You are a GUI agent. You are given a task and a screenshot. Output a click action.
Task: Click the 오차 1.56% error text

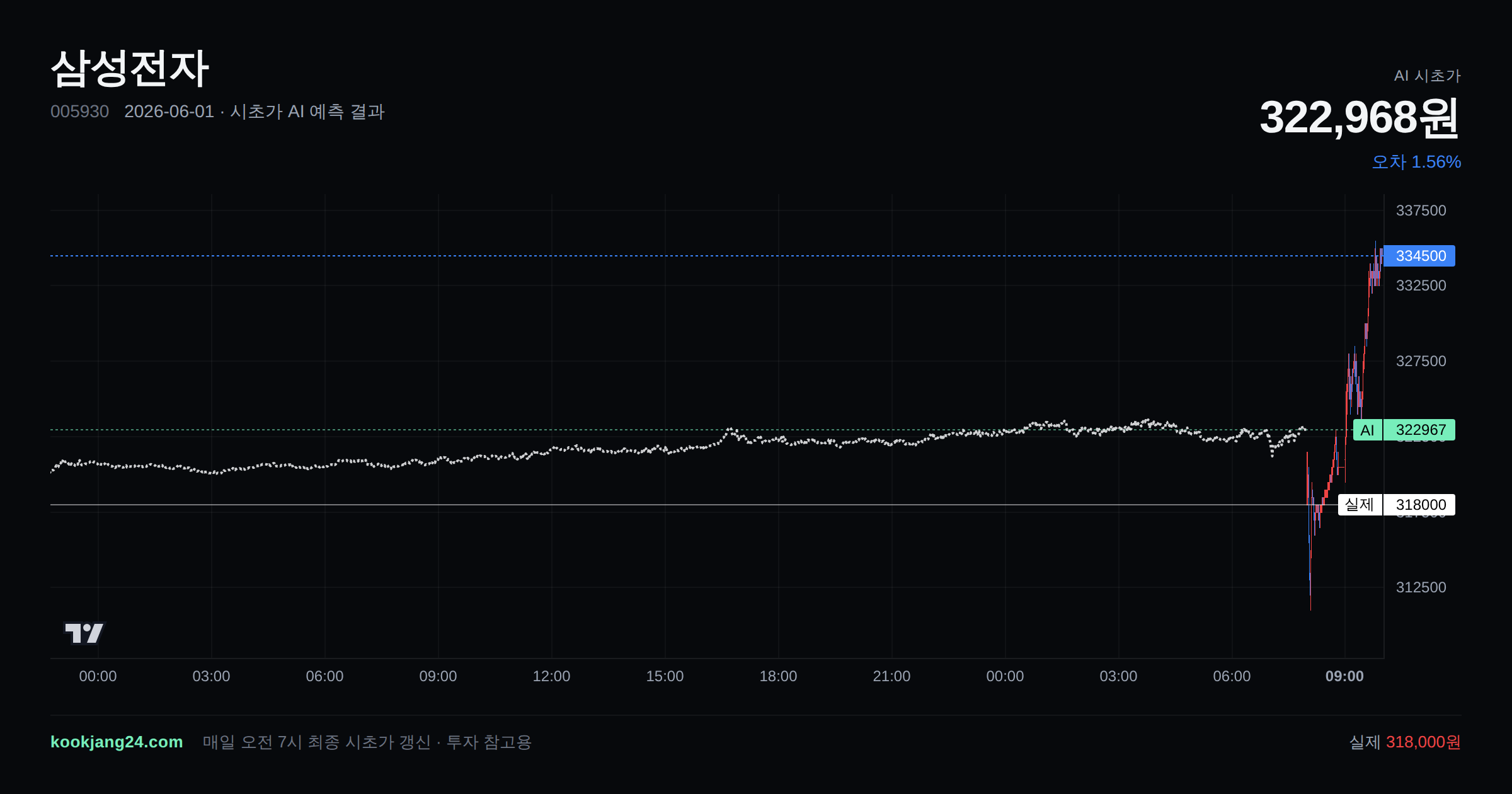coord(1416,162)
